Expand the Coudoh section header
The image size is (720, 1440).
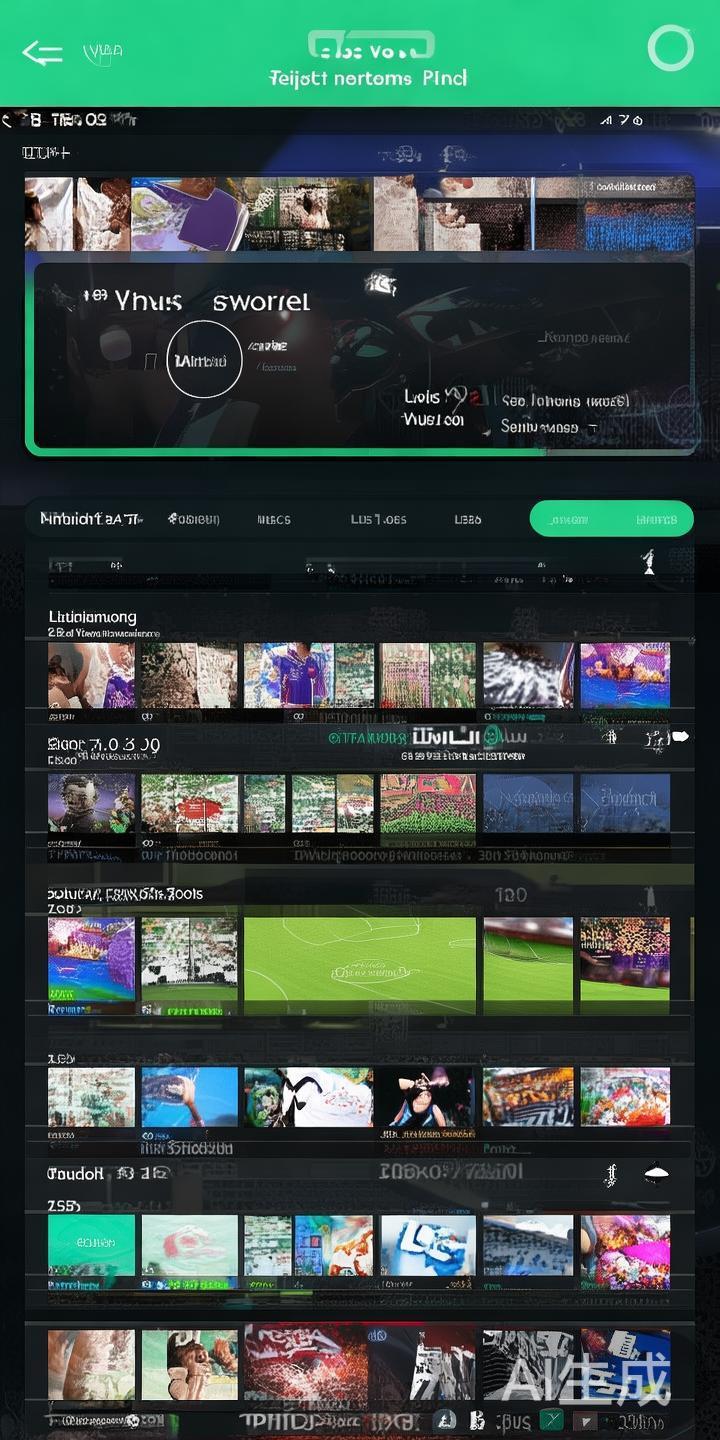tap(76, 1174)
